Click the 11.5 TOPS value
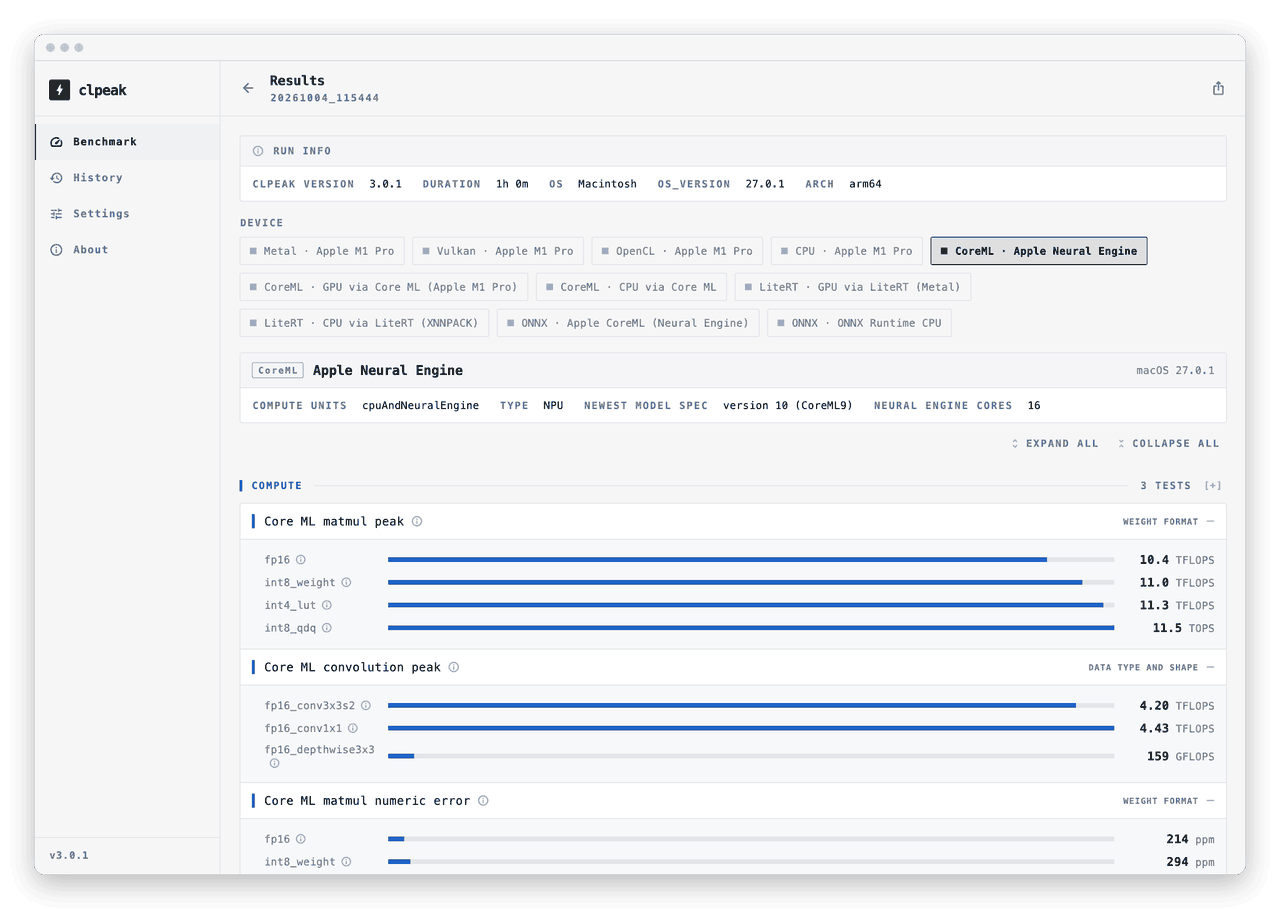The width and height of the screenshot is (1280, 909). (x=1183, y=628)
